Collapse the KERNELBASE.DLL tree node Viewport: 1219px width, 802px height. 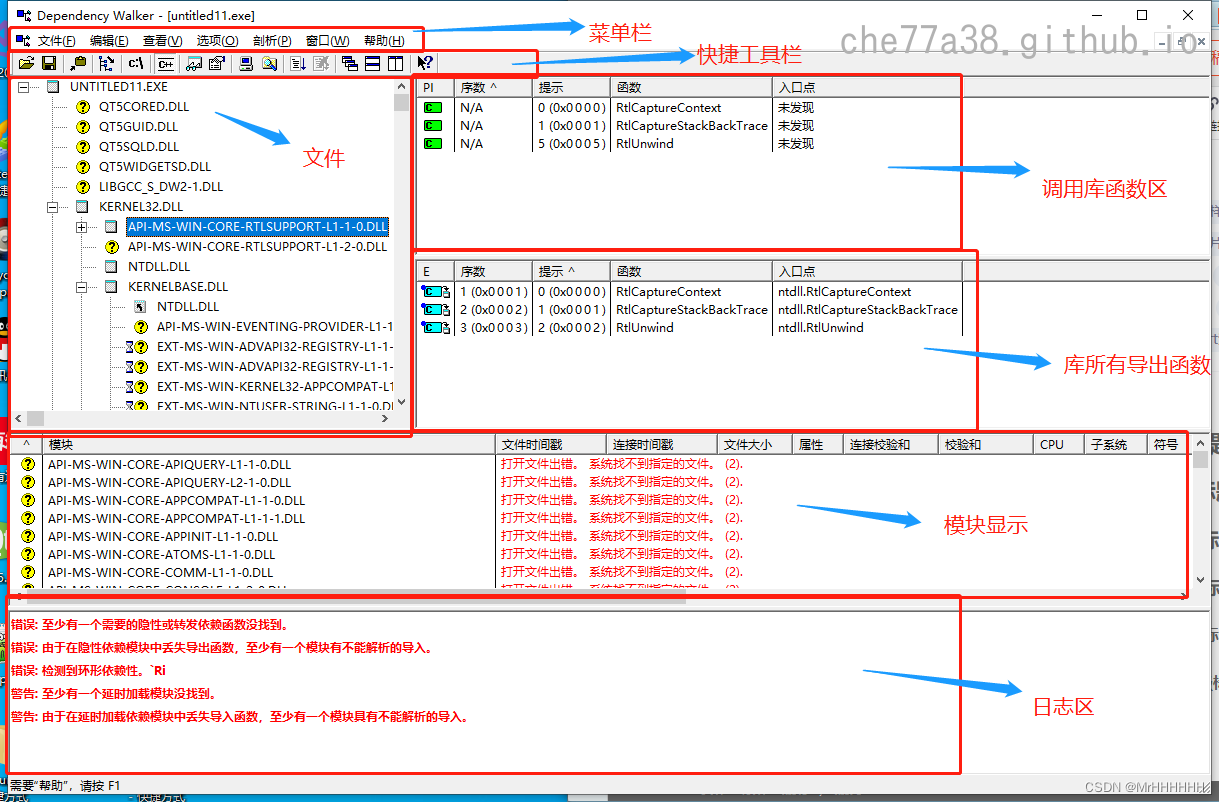tap(81, 287)
